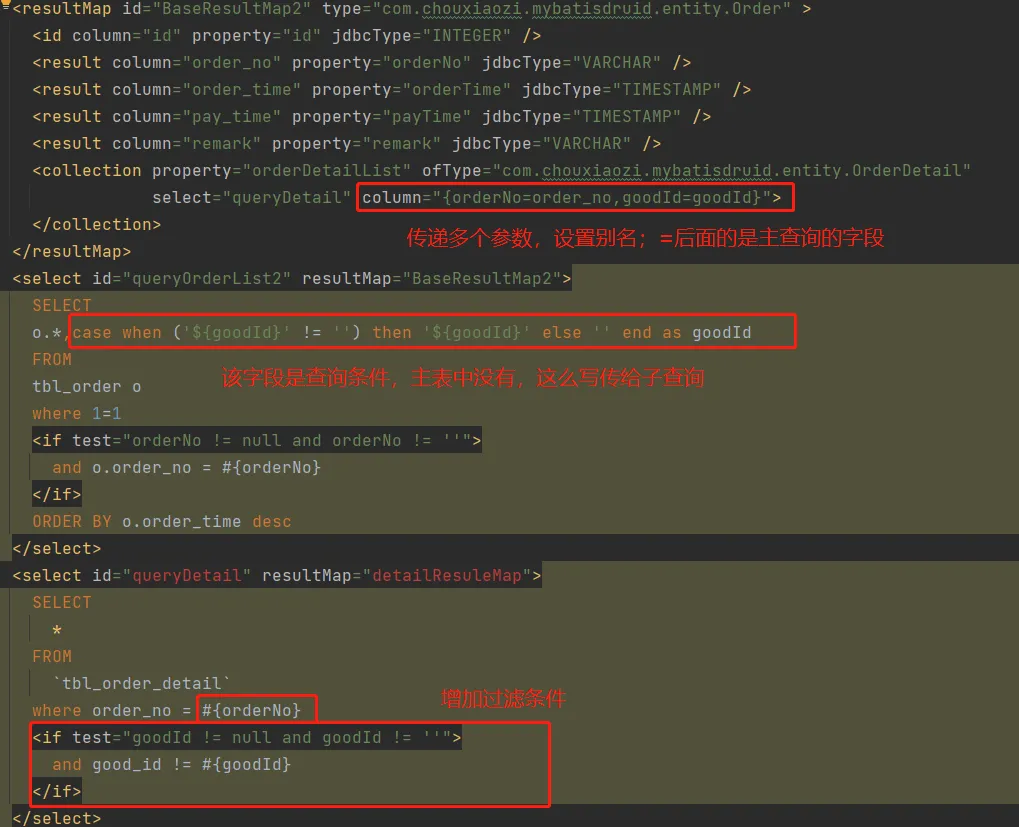1019x827 pixels.
Task: Click select="queryDetail" in the collection tag
Action: pos(252,197)
